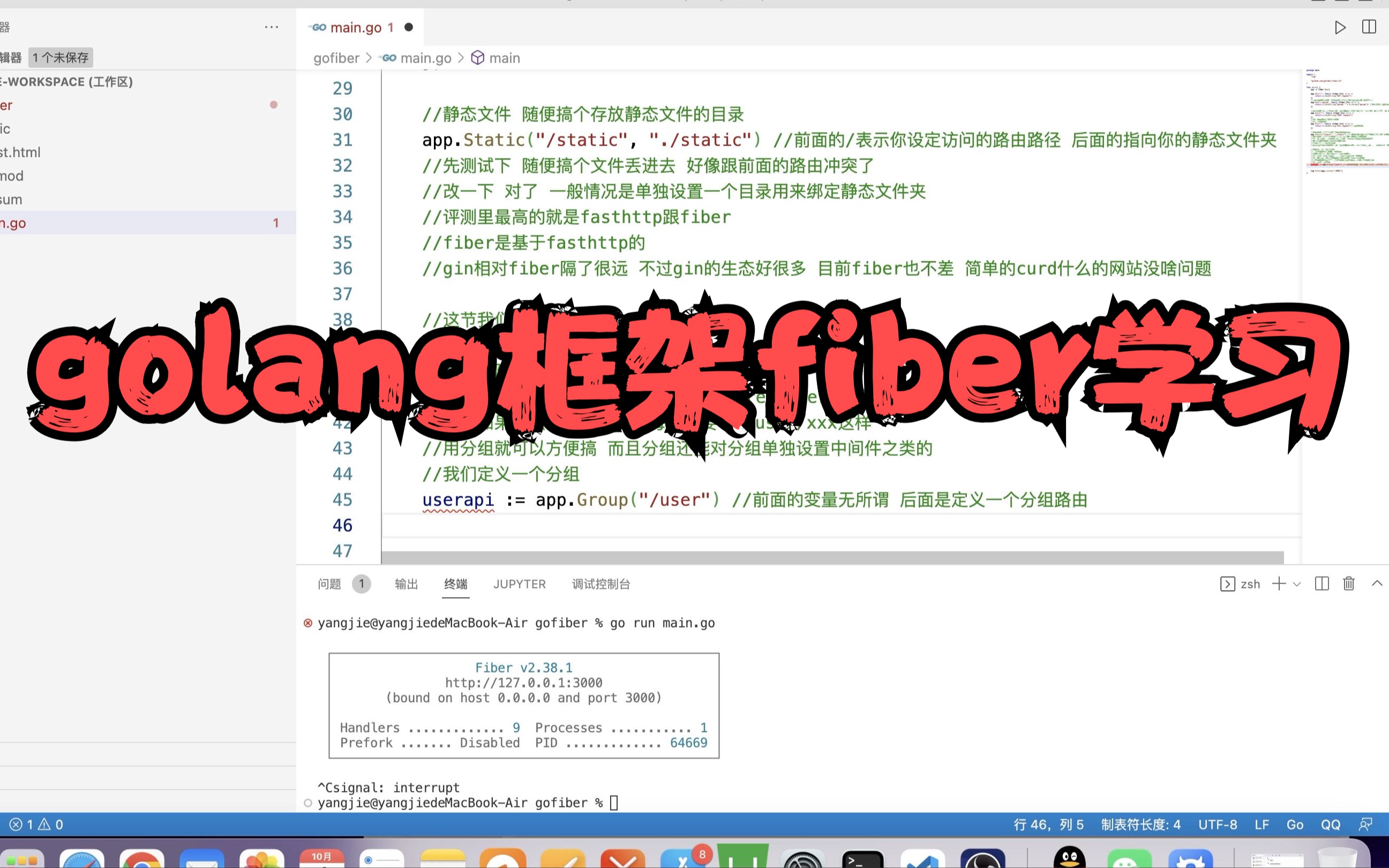Click Go language mode in status bar
The image size is (1389, 868).
[1295, 825]
